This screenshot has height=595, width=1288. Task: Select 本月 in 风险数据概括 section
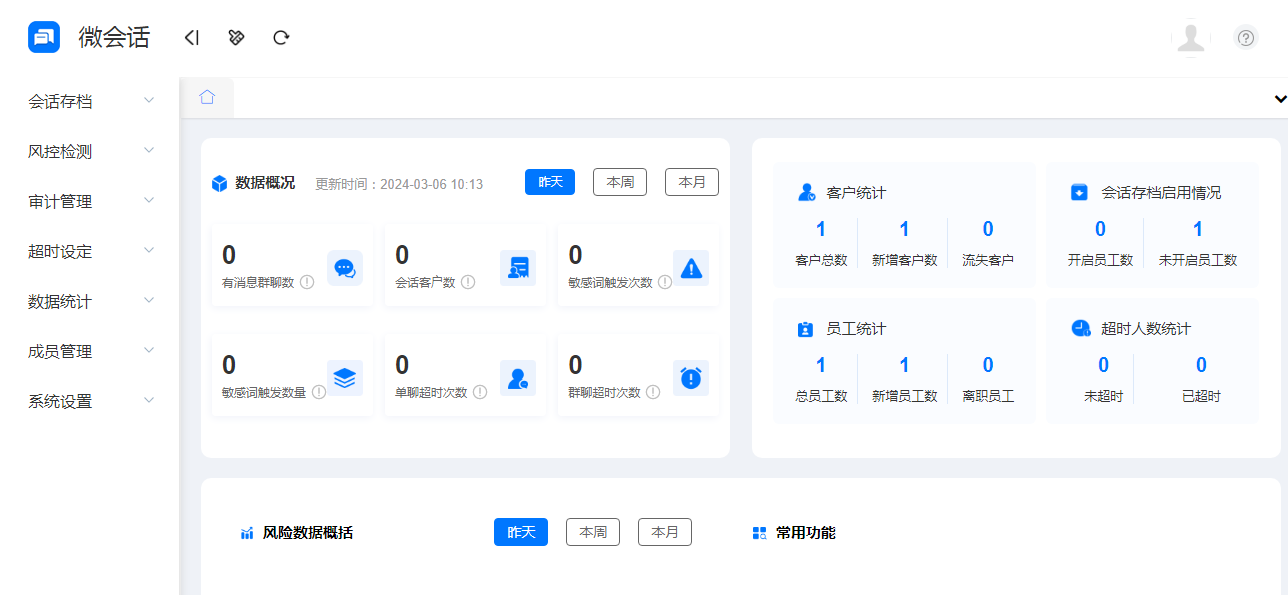tap(665, 532)
